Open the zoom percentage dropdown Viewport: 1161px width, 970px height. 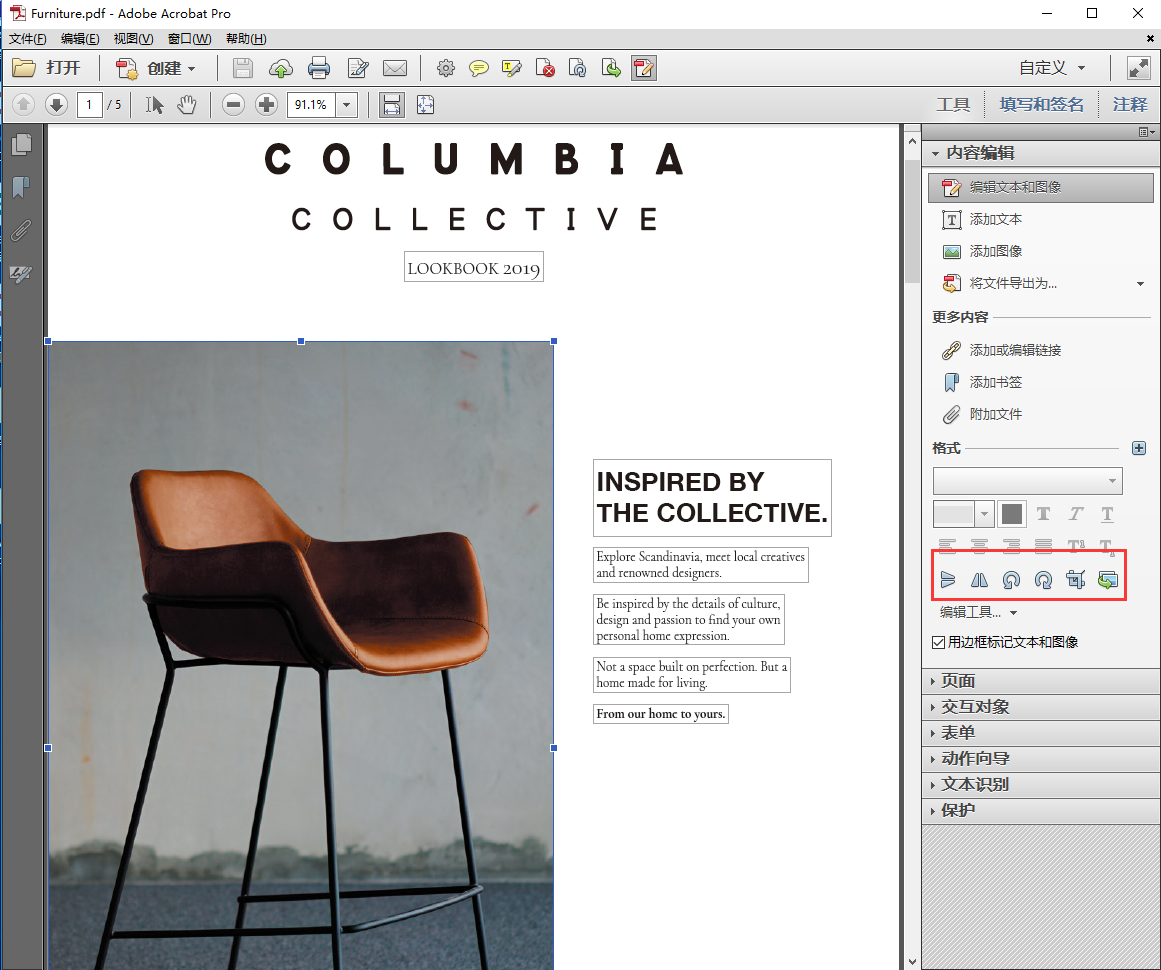coord(347,105)
